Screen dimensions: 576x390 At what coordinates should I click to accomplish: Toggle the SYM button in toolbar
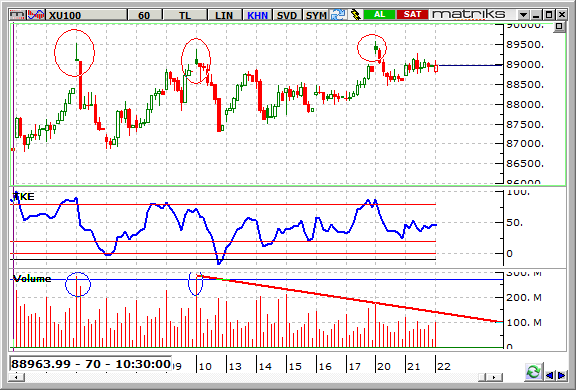point(316,15)
